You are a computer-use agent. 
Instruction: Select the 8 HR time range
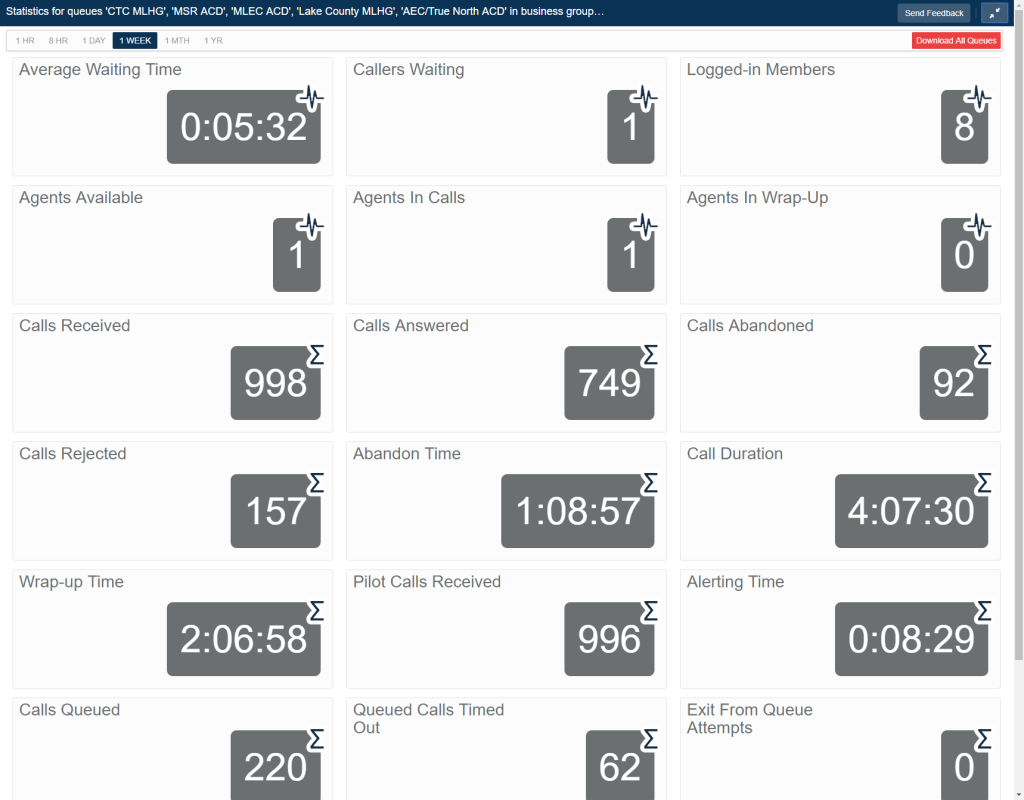coord(58,40)
